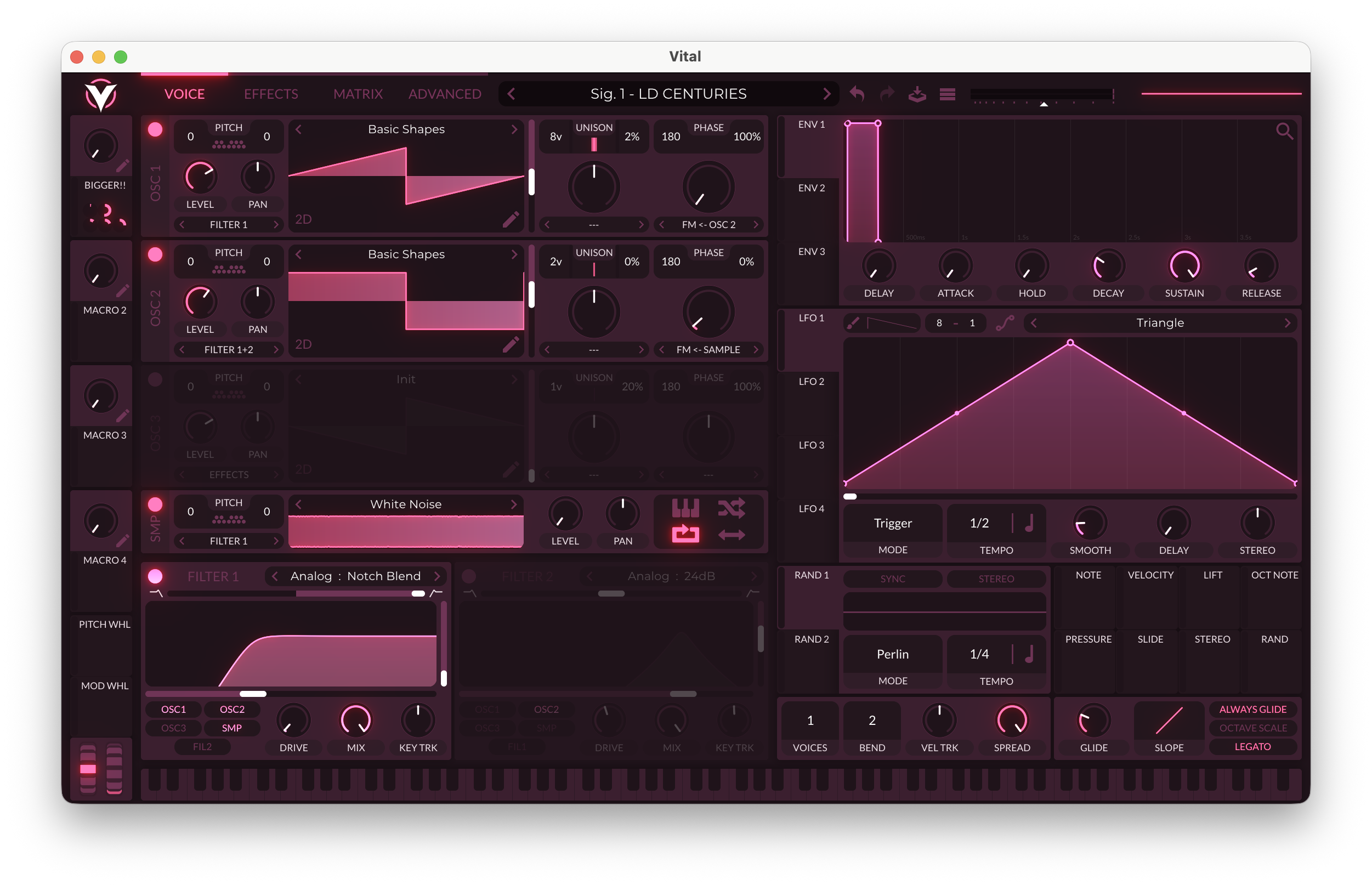Disable oscillator 2 power toggle
The height and width of the screenshot is (885, 1372).
click(155, 254)
